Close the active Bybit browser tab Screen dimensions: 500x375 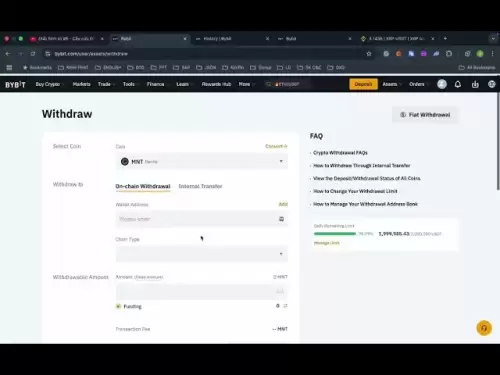click(185, 39)
